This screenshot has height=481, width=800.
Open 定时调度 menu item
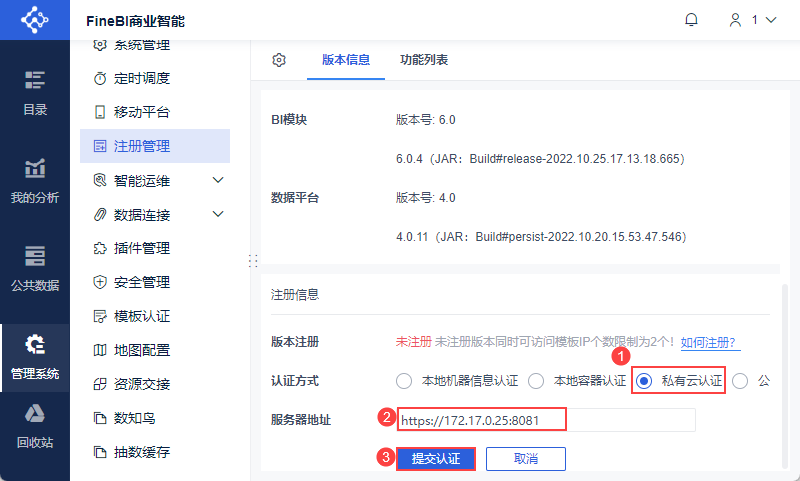pyautogui.click(x=155, y=79)
